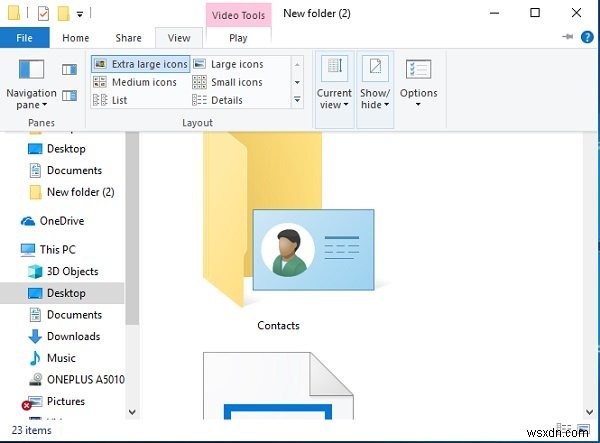This screenshot has width=600, height=443.
Task: Open the Play tab
Action: (238, 38)
